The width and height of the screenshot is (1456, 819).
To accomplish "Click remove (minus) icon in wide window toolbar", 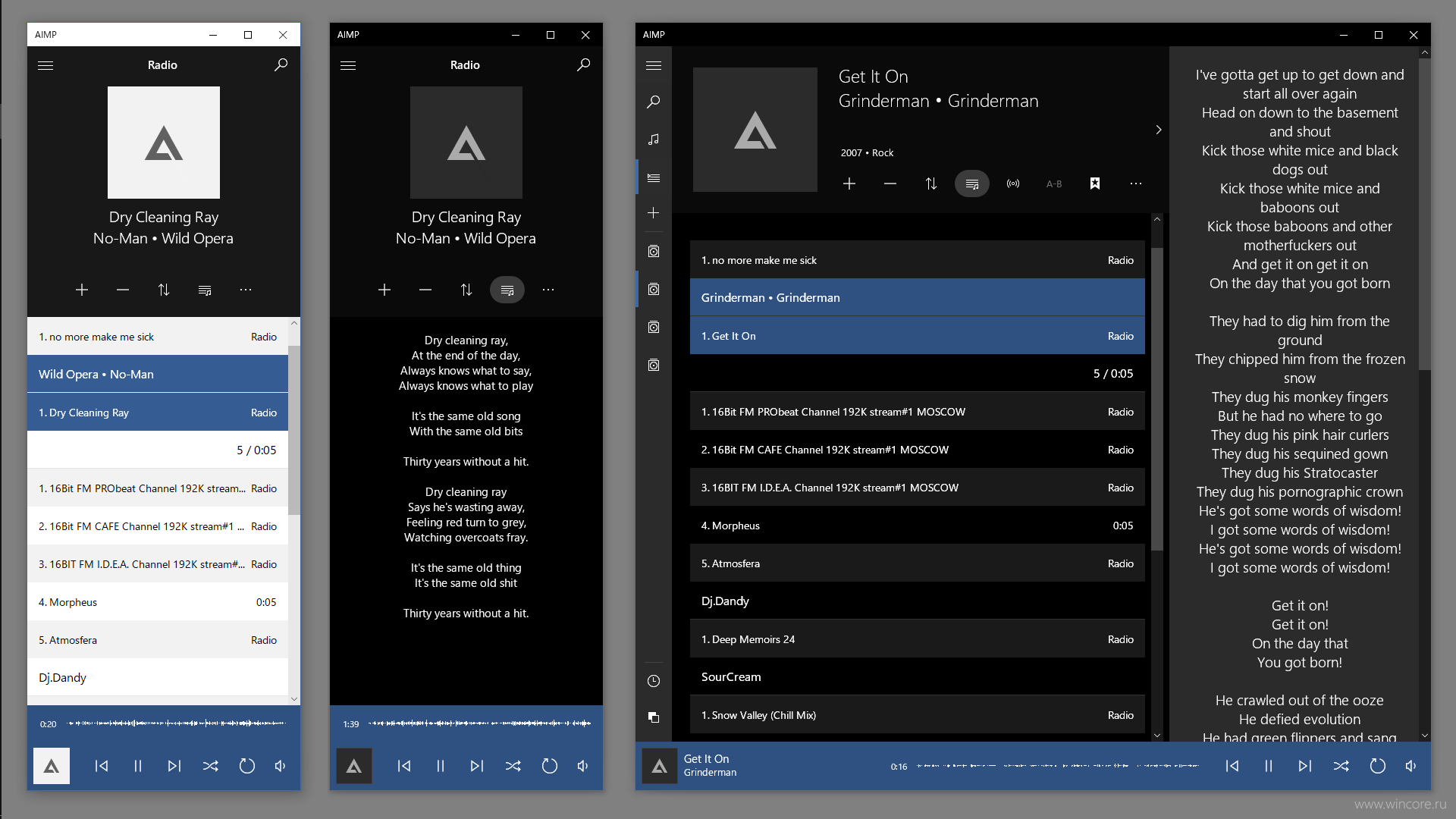I will point(890,184).
